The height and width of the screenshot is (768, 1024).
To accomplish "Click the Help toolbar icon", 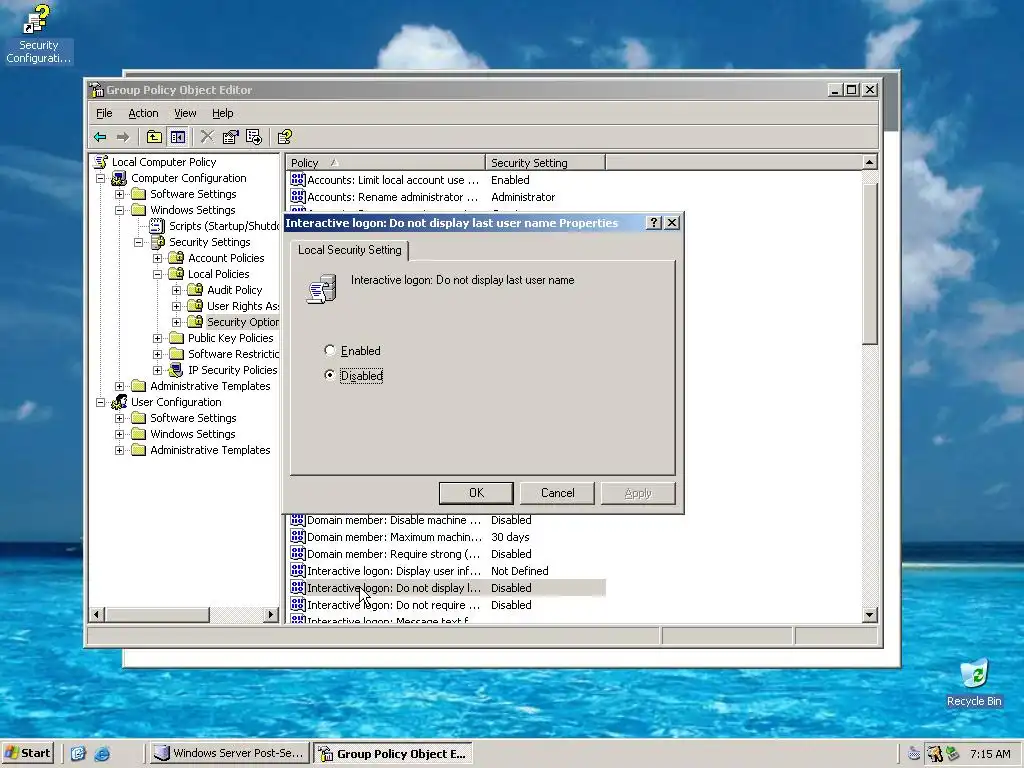I will point(285,137).
